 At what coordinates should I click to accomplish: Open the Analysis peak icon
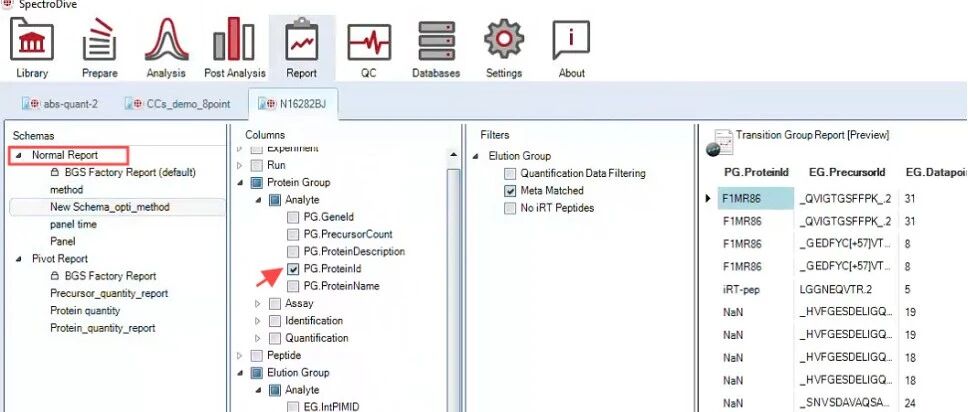tap(166, 38)
